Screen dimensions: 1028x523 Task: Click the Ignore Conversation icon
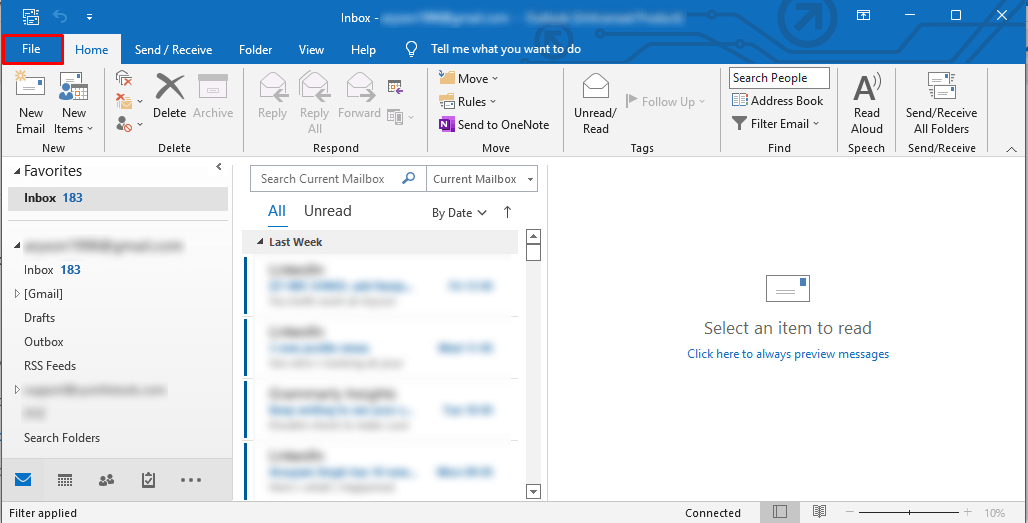click(125, 79)
